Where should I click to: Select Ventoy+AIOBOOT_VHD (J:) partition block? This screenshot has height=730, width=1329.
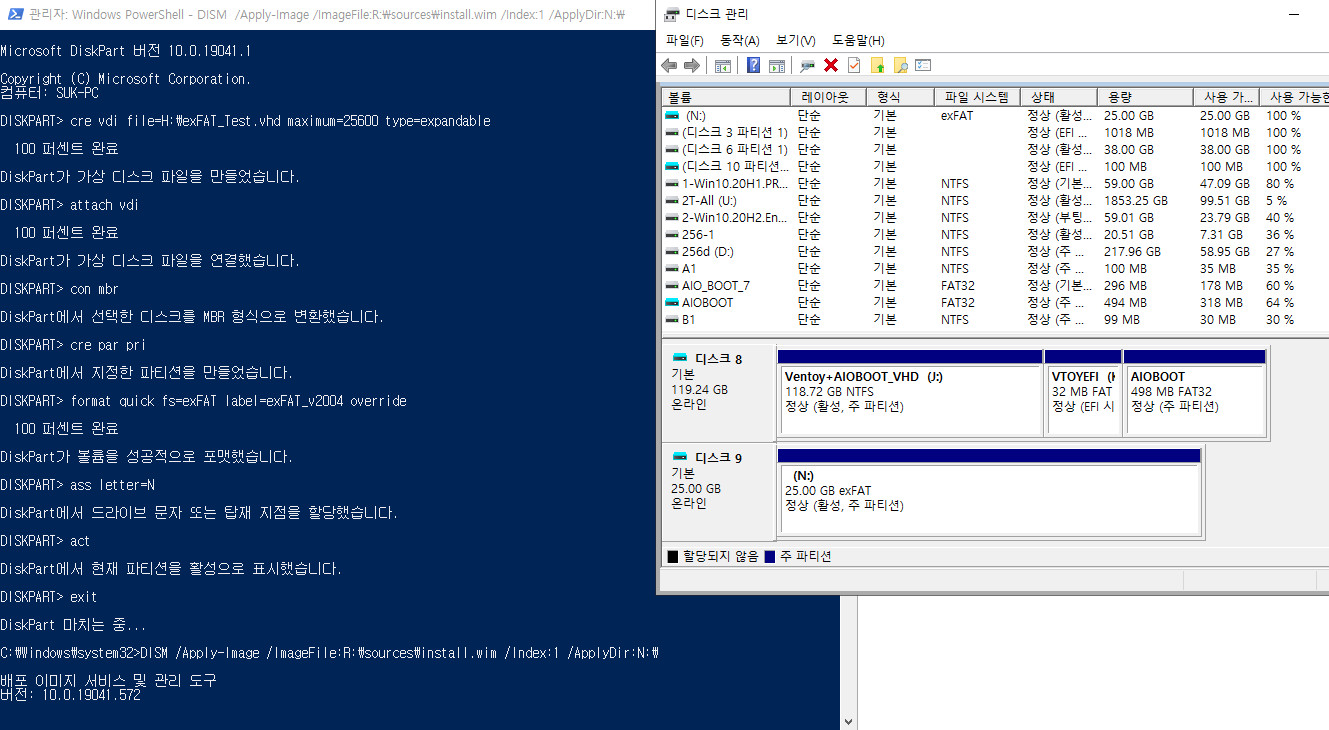click(x=909, y=392)
